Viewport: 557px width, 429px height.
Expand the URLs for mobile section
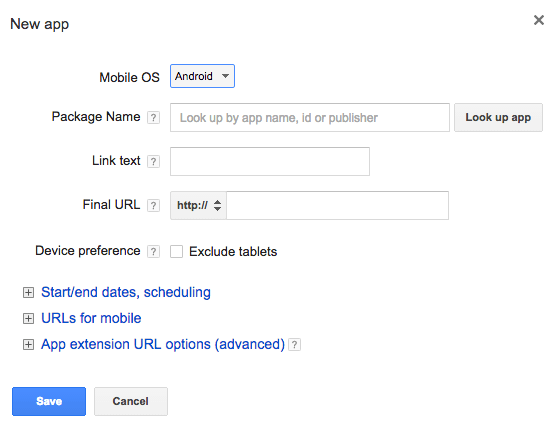[x=91, y=318]
